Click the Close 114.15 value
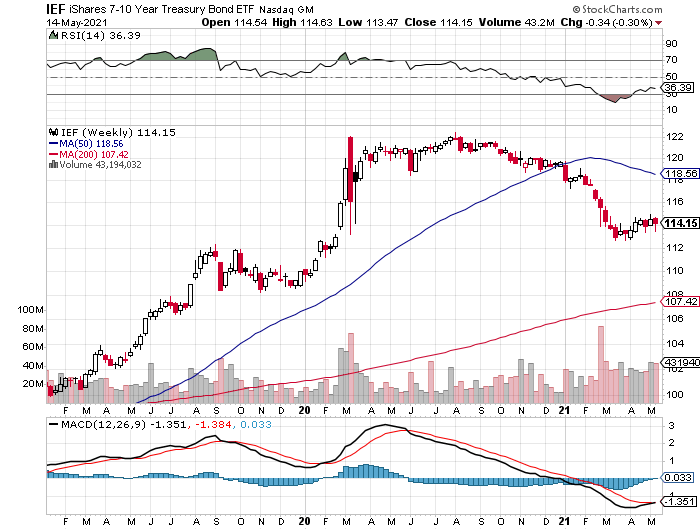The image size is (700, 530). pos(438,22)
